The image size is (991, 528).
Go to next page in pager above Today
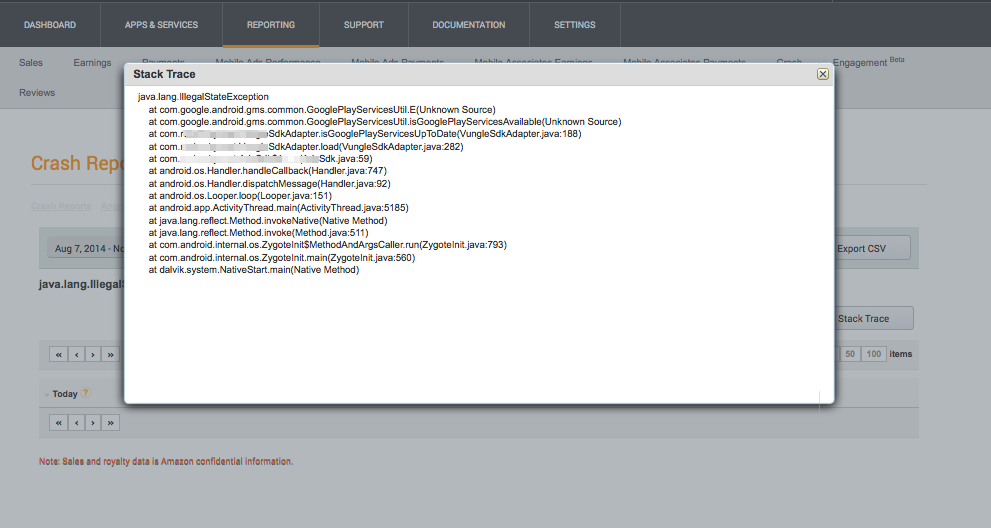pos(93,354)
